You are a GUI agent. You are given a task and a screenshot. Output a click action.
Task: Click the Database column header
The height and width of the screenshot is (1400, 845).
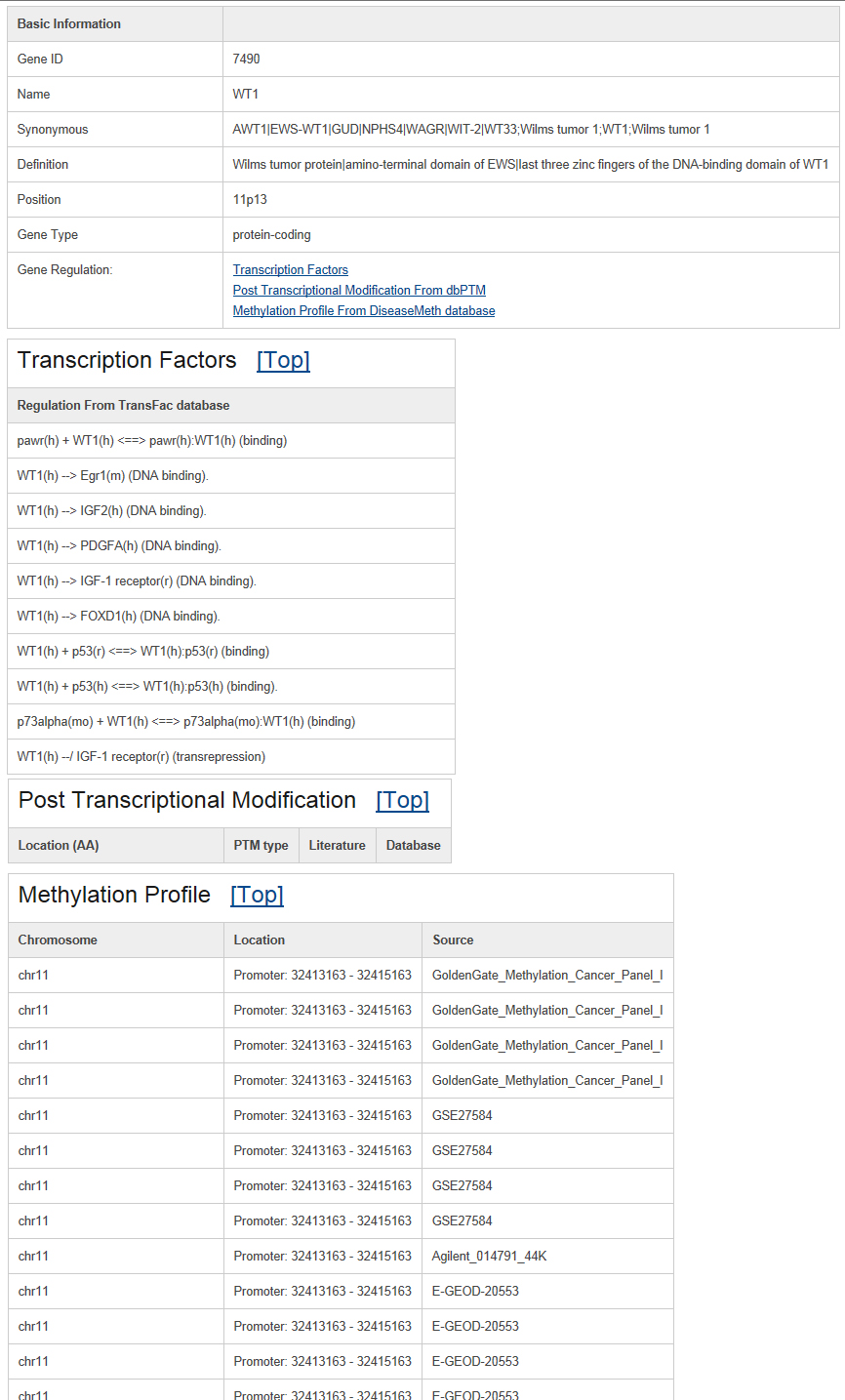point(414,846)
